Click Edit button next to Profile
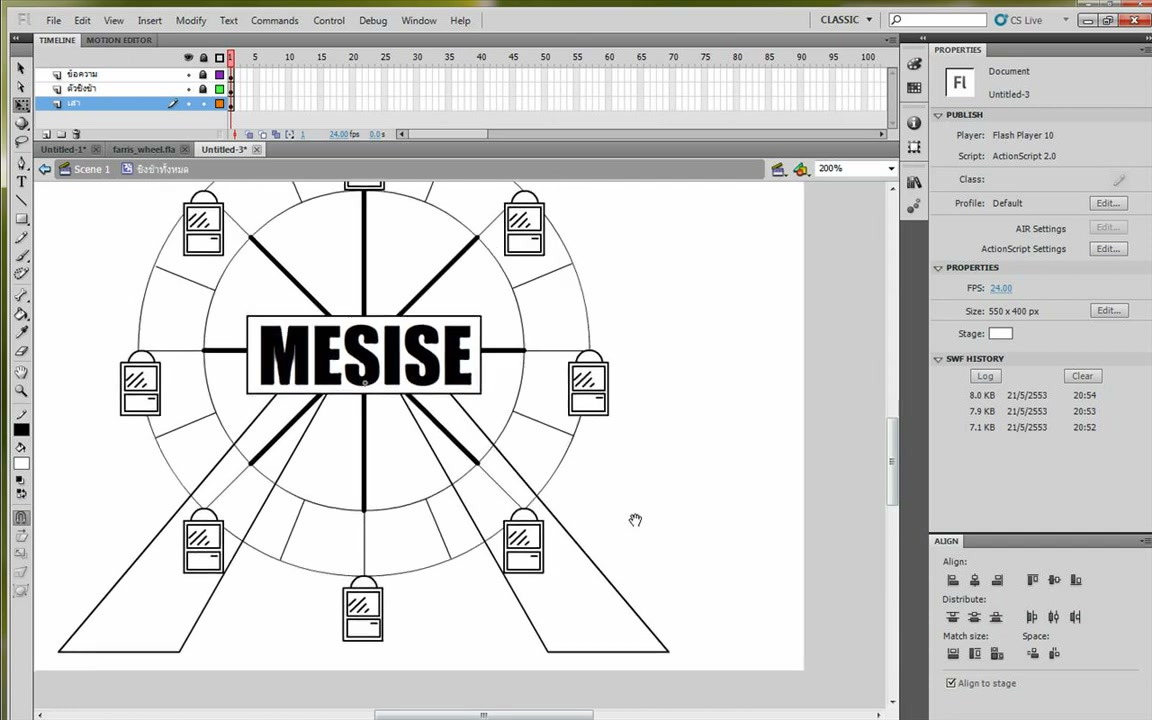Screen dimensions: 1152x720 pos(1108,204)
